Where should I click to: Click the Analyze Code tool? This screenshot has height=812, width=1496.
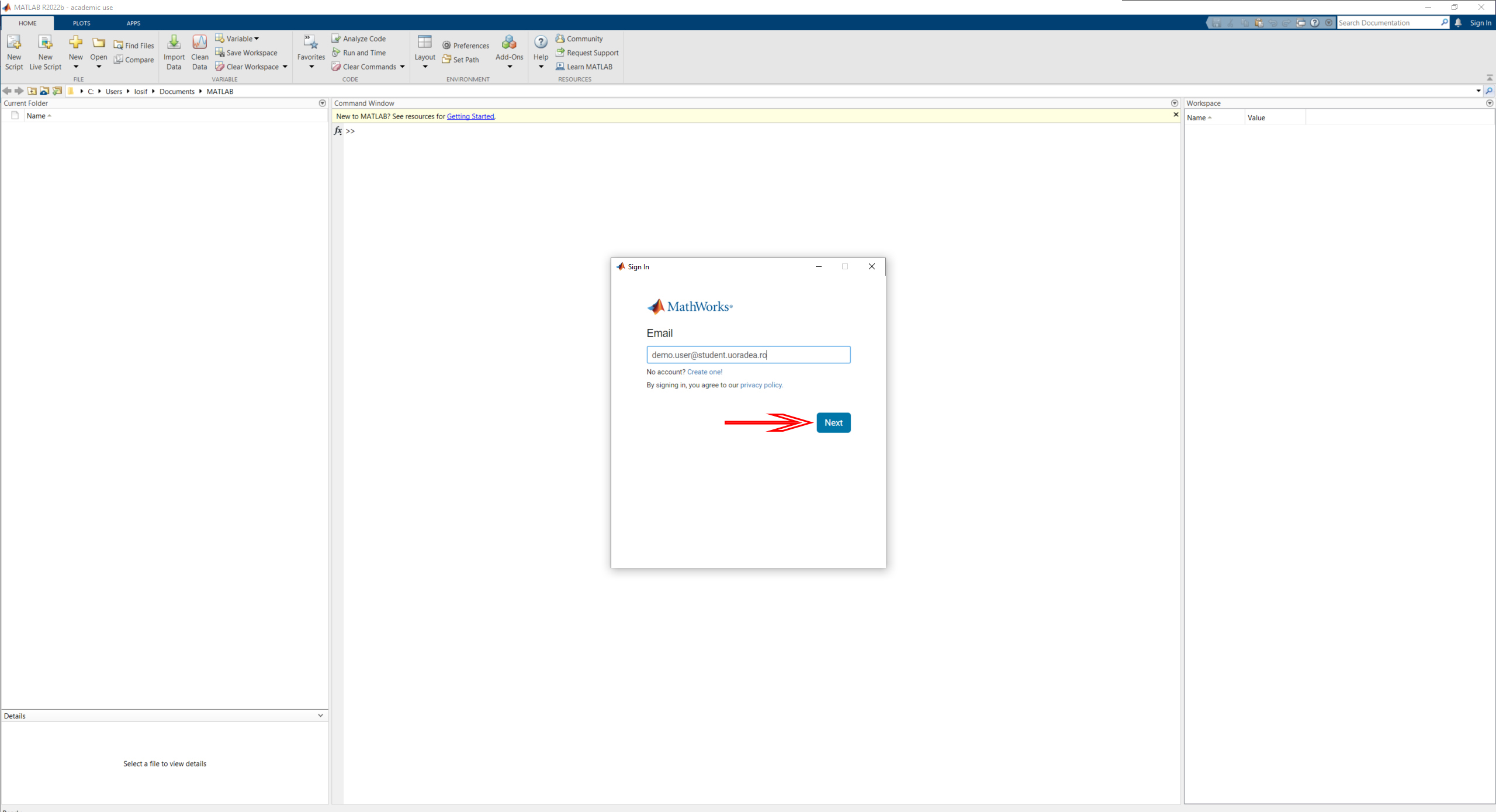point(359,39)
